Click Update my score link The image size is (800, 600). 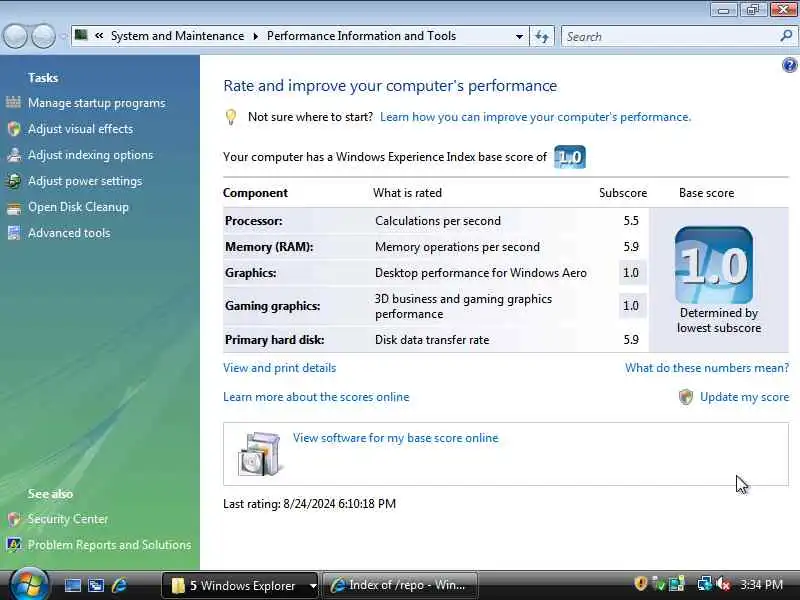744,397
